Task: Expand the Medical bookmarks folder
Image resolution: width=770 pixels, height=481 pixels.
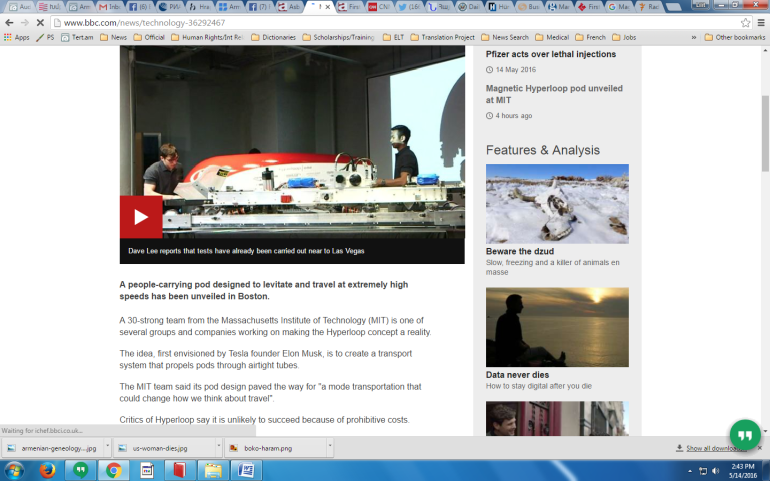Action: pos(552,37)
